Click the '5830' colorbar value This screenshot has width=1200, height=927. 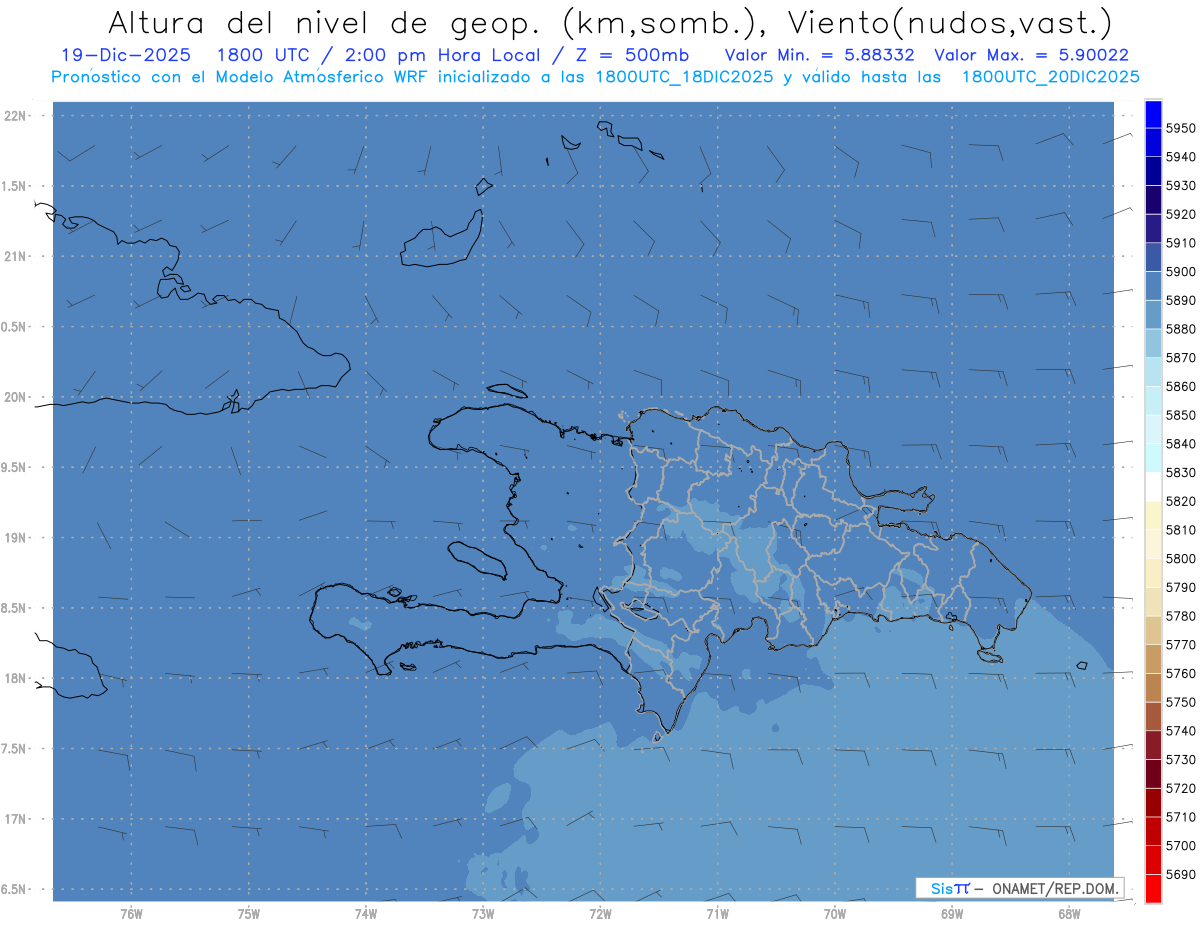[x=1181, y=473]
